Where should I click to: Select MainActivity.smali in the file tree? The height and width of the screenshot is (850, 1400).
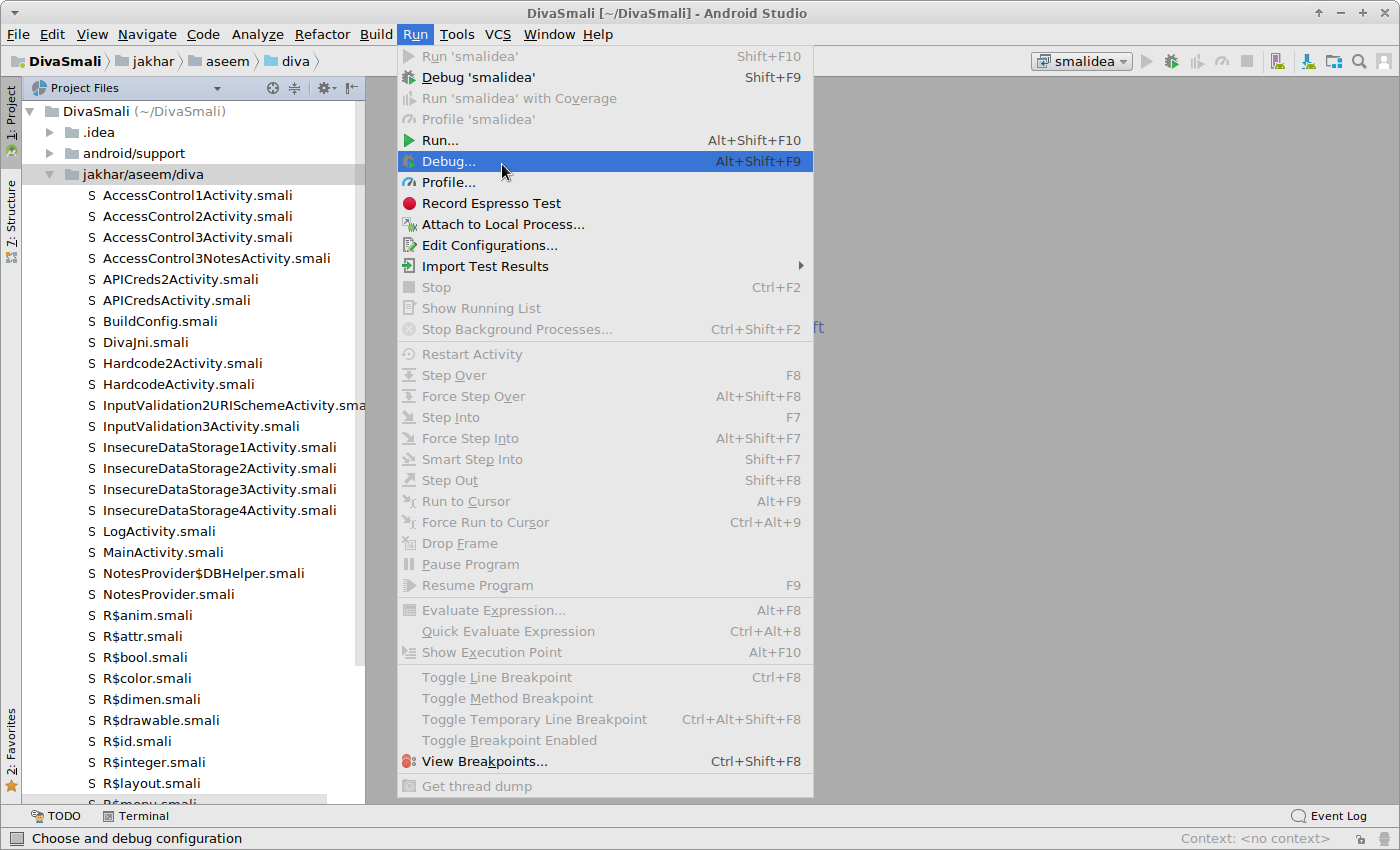162,552
